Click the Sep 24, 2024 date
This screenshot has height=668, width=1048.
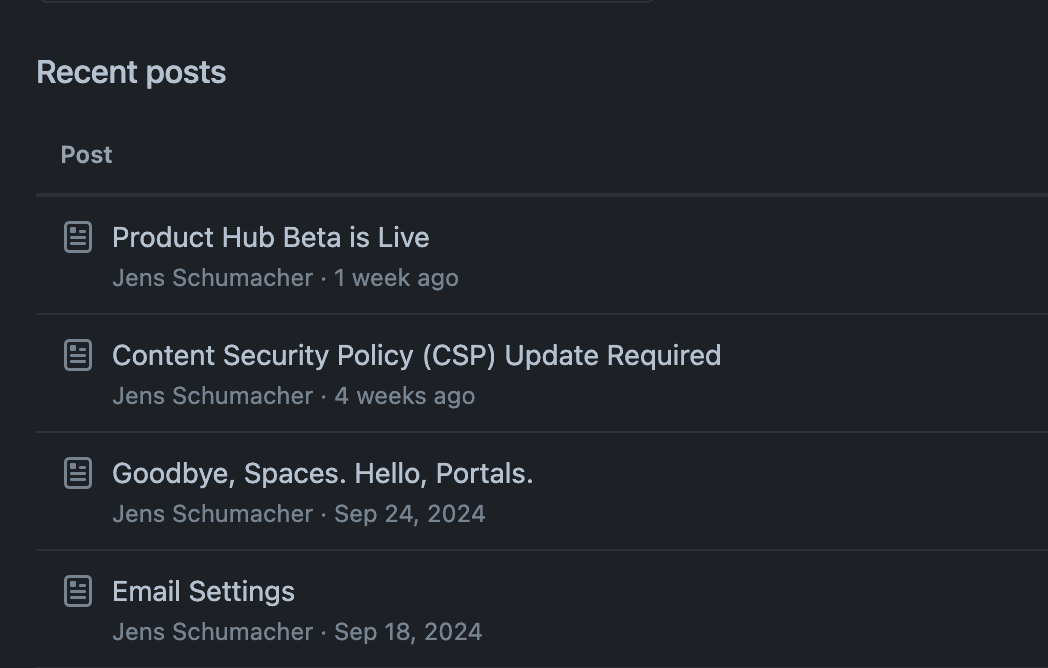point(409,514)
